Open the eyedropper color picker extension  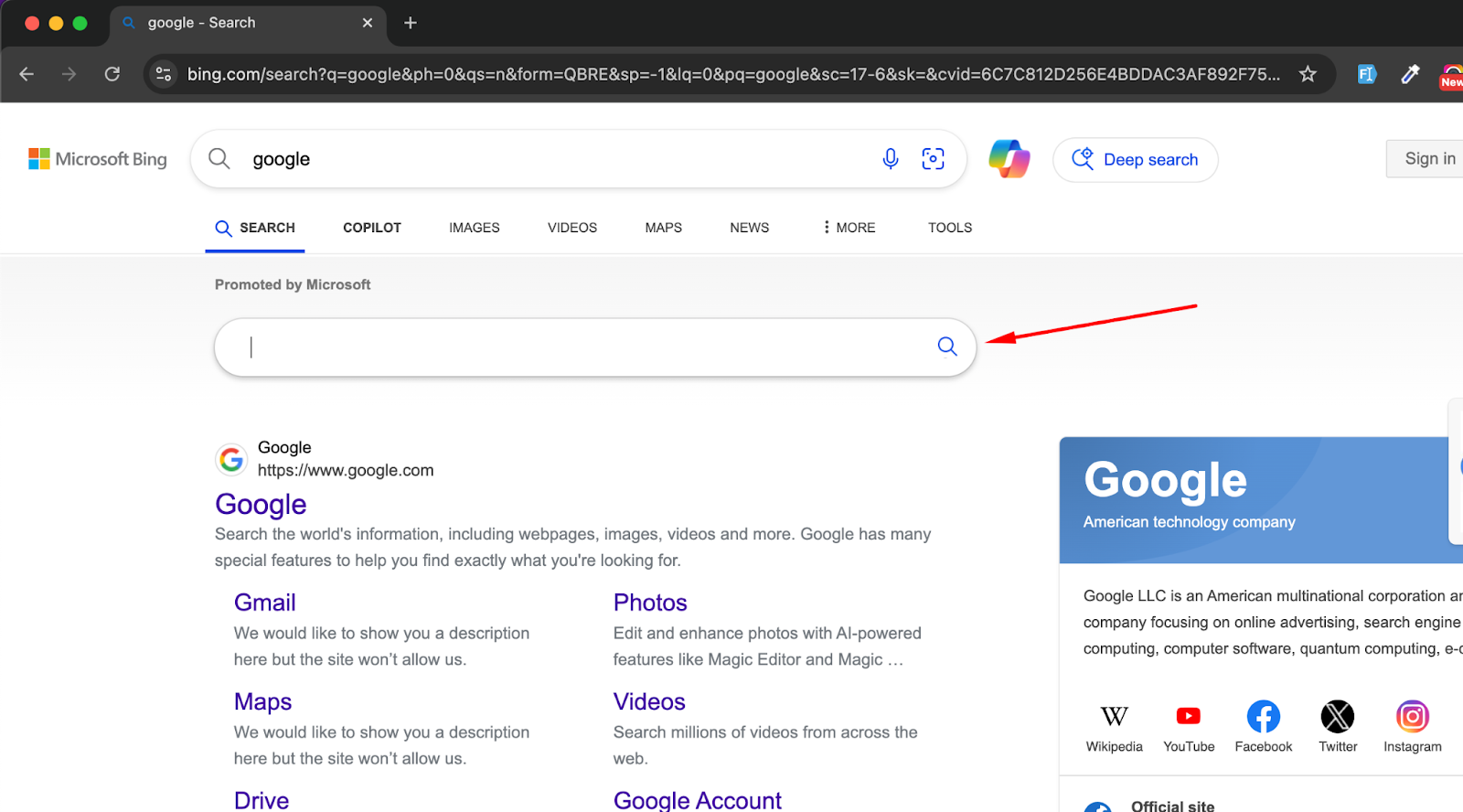[x=1410, y=74]
